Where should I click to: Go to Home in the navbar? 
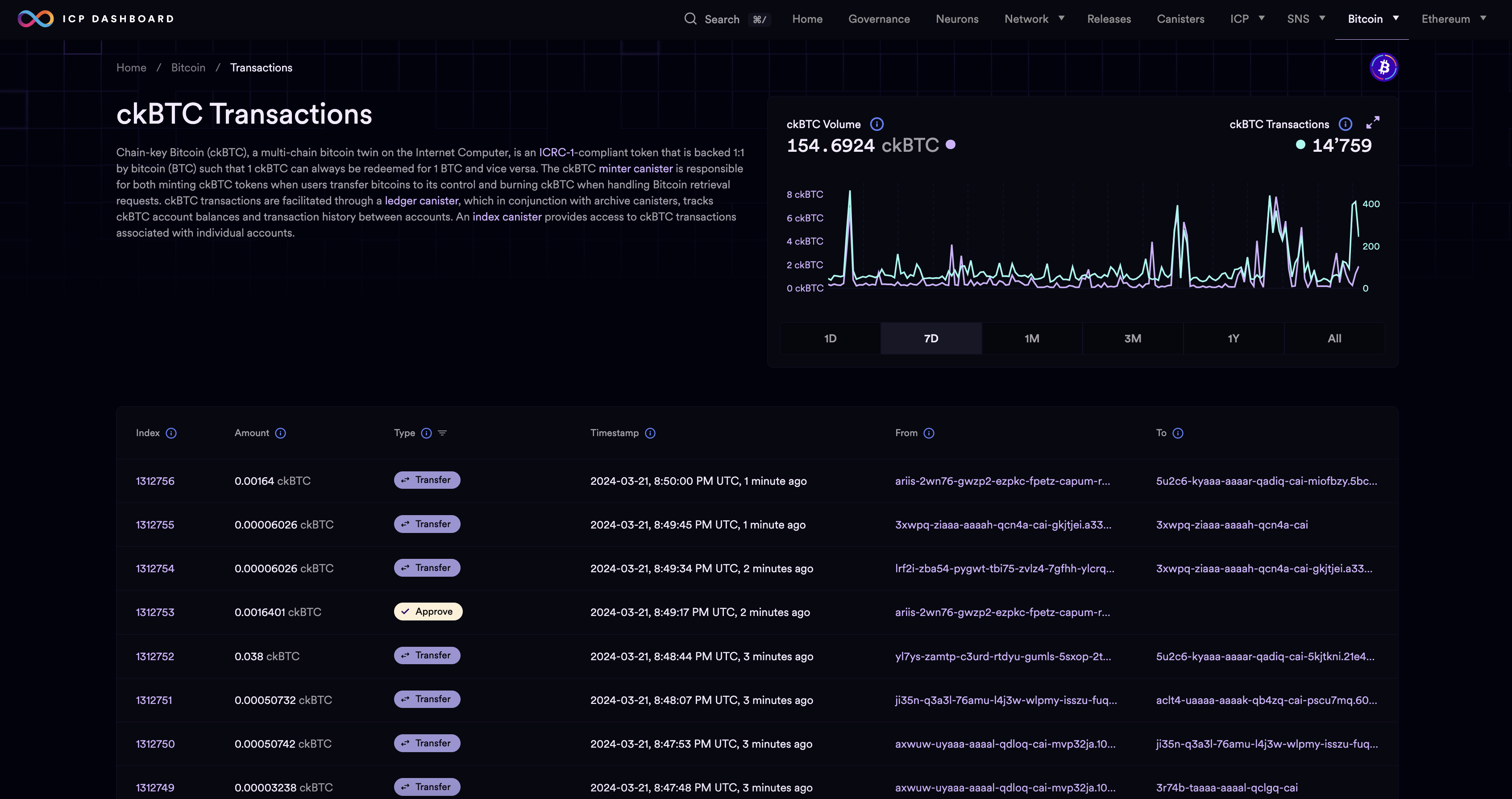807,19
